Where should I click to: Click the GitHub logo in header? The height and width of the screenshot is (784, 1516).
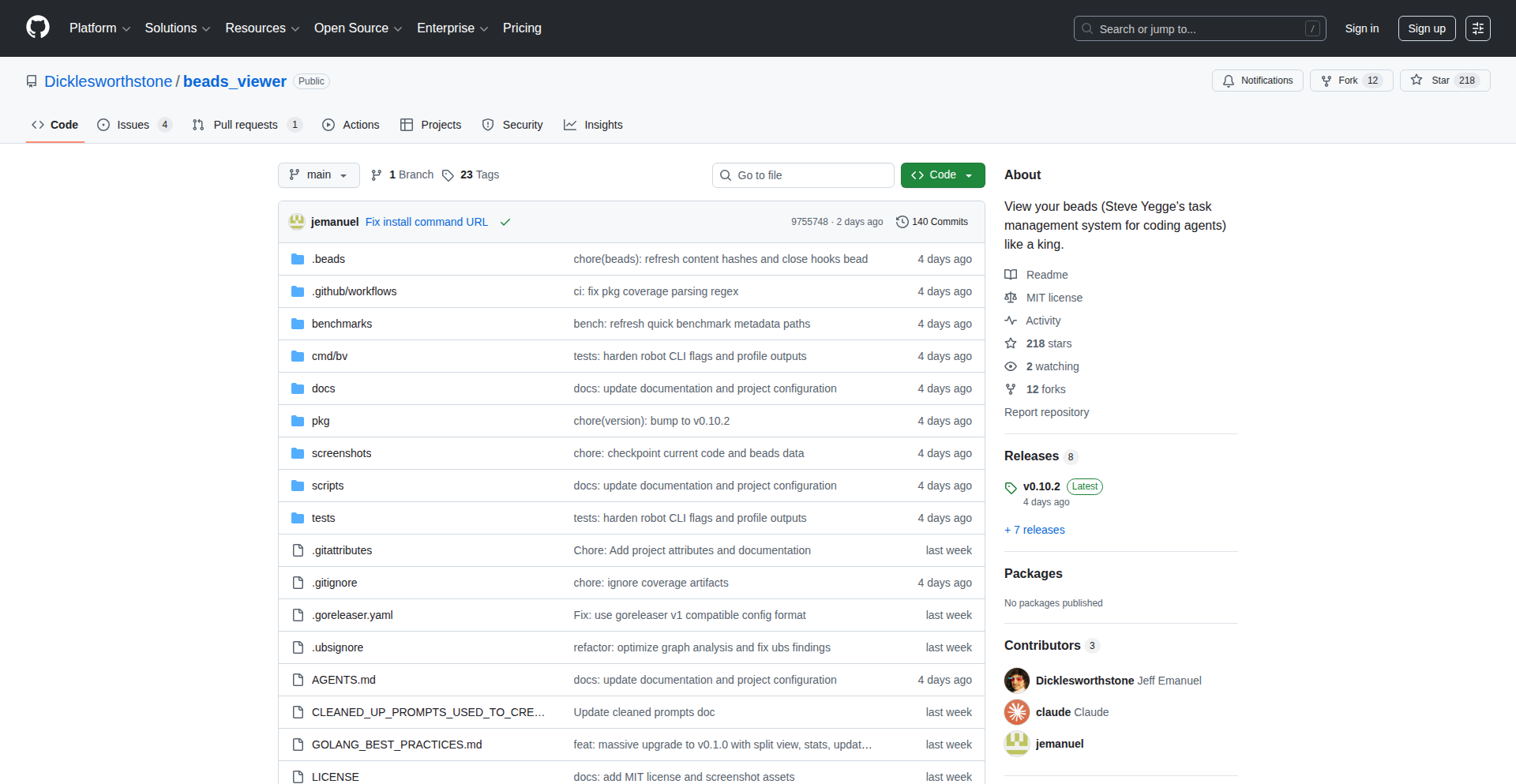[x=38, y=28]
